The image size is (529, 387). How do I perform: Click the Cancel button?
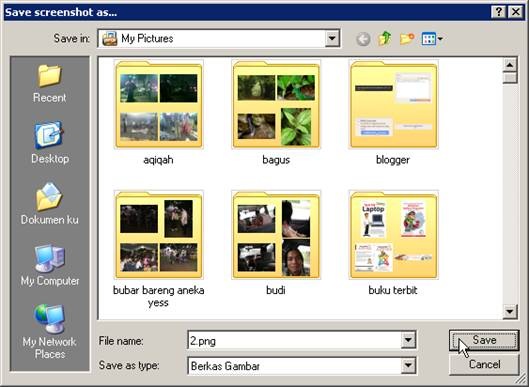484,365
